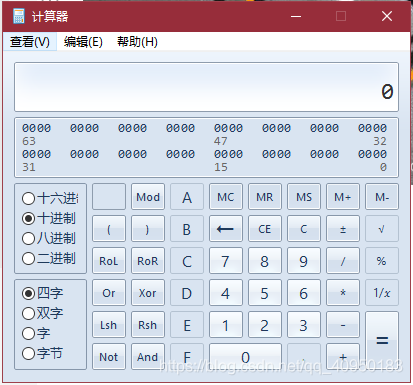Image resolution: width=413 pixels, height=385 pixels.
Task: Click the Lsh left shift button
Action: 109,325
